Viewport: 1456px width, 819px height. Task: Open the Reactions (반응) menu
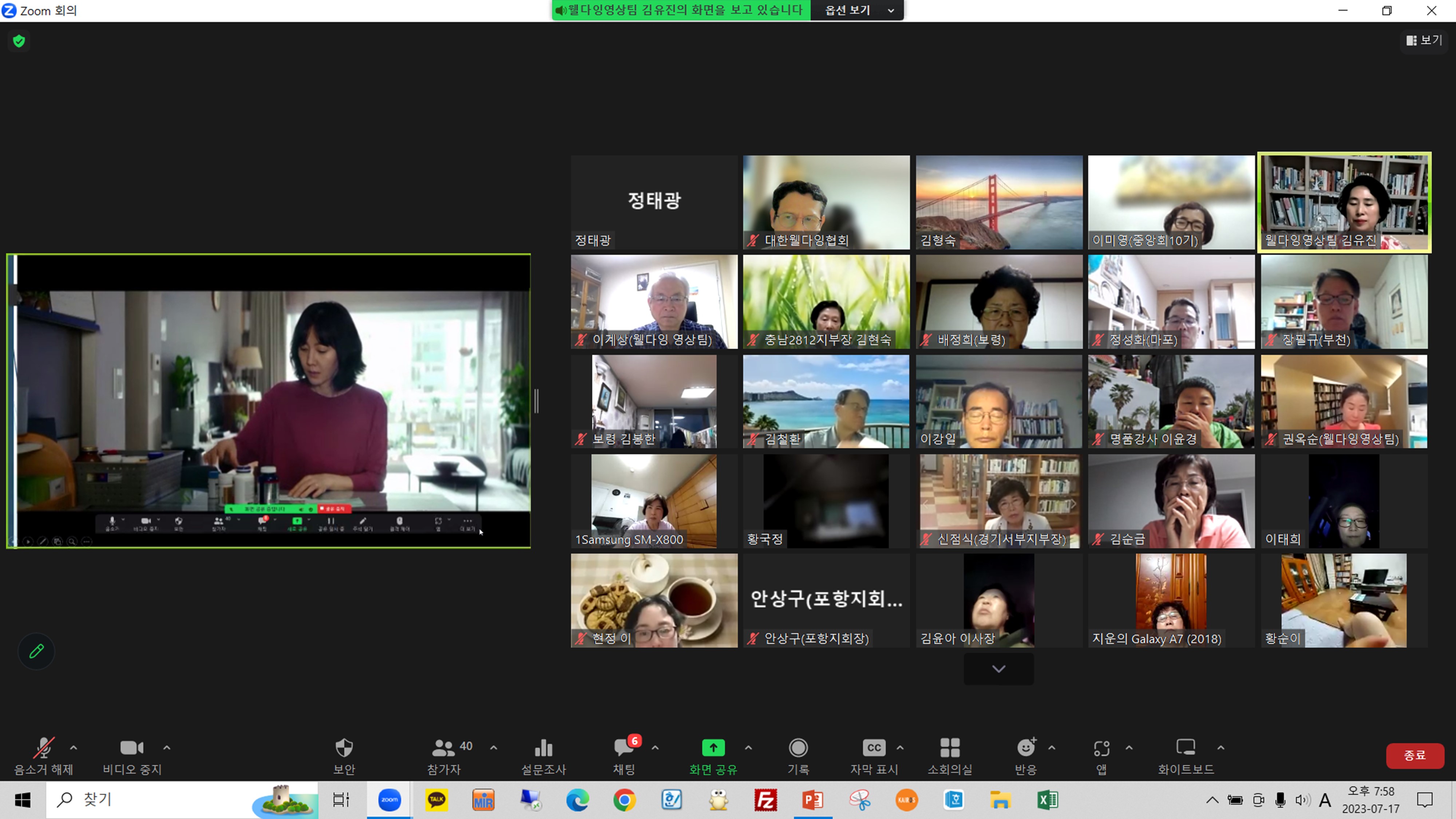point(1026,748)
